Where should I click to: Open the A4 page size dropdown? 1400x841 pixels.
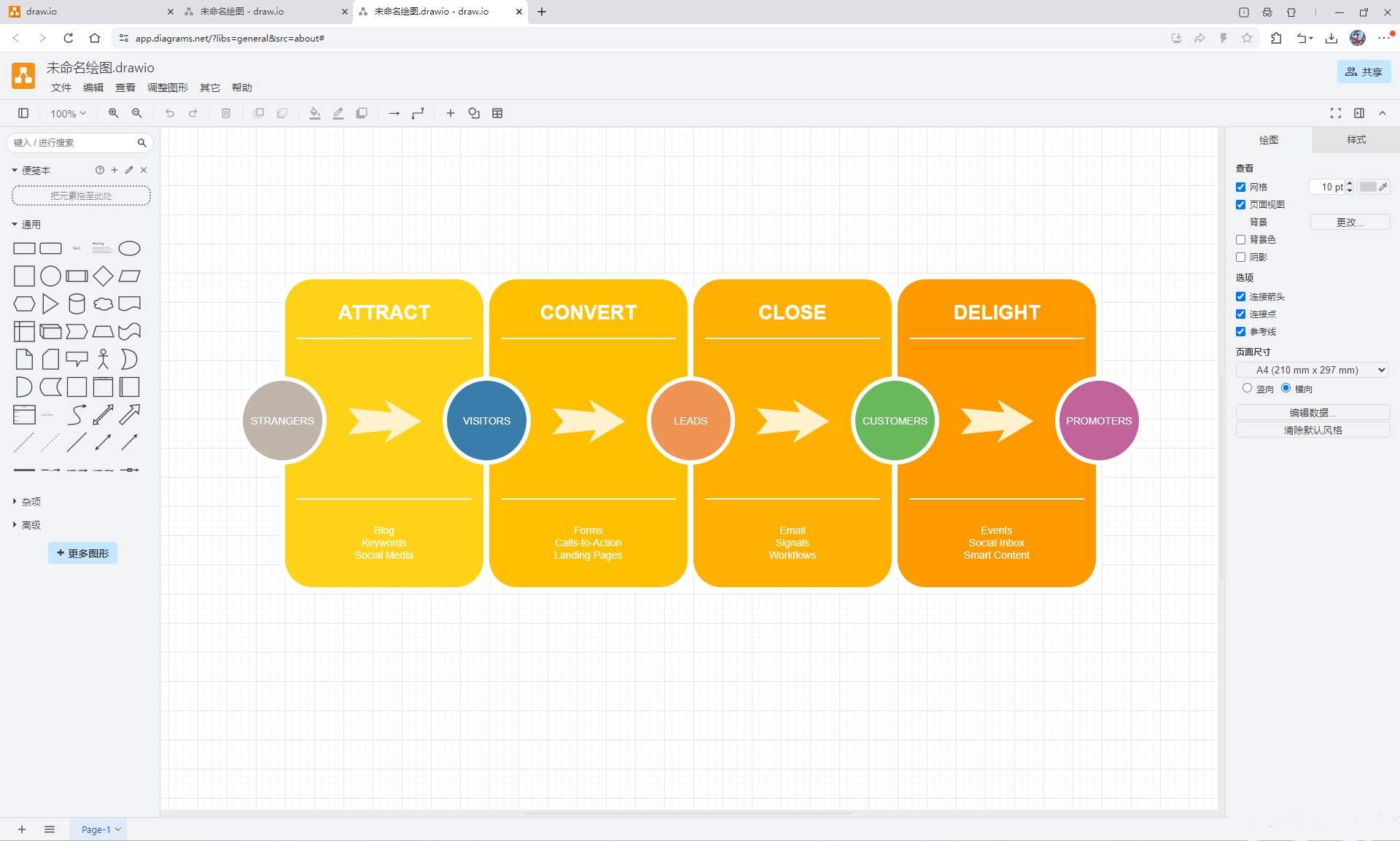pyautogui.click(x=1312, y=370)
